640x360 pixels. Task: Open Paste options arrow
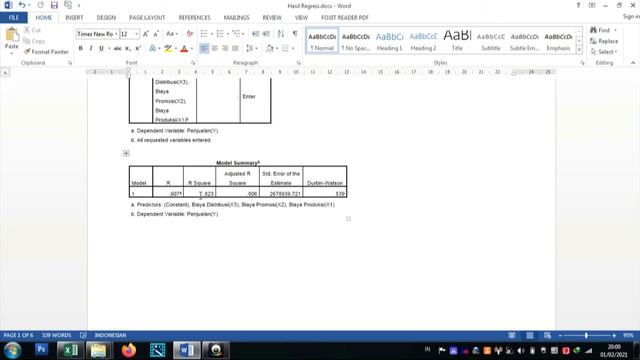pyautogui.click(x=11, y=53)
